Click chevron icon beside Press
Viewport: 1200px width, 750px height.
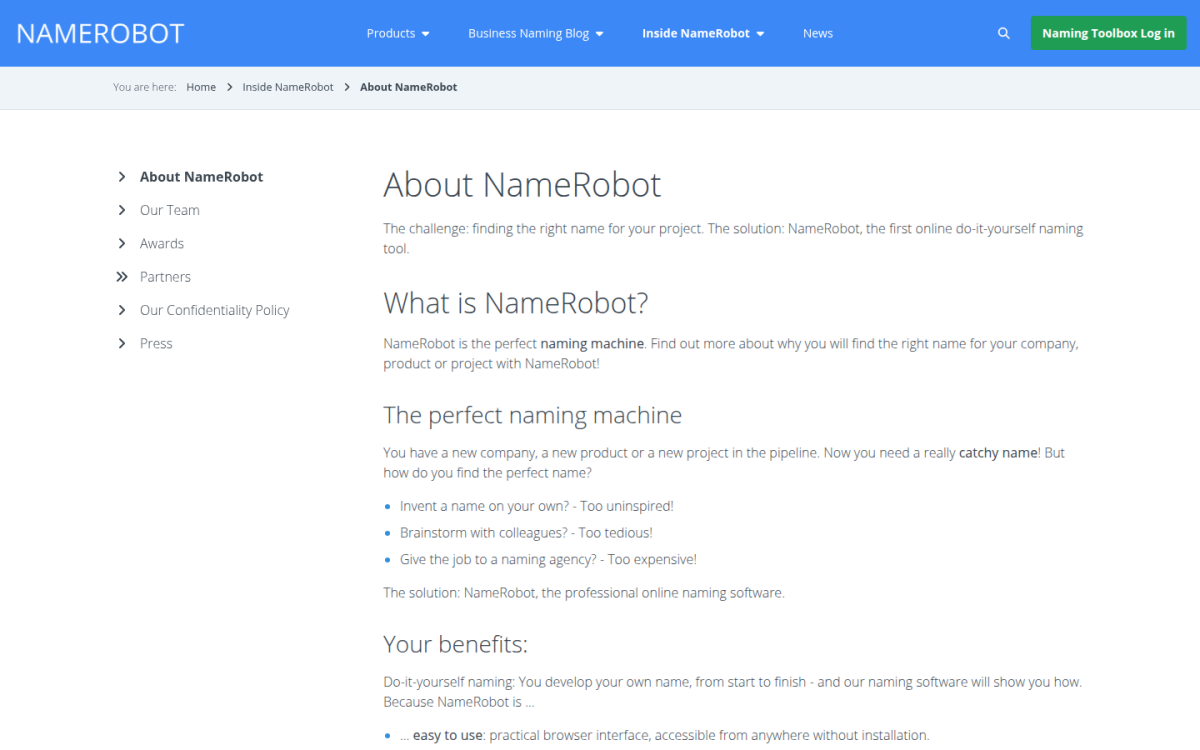tap(122, 343)
